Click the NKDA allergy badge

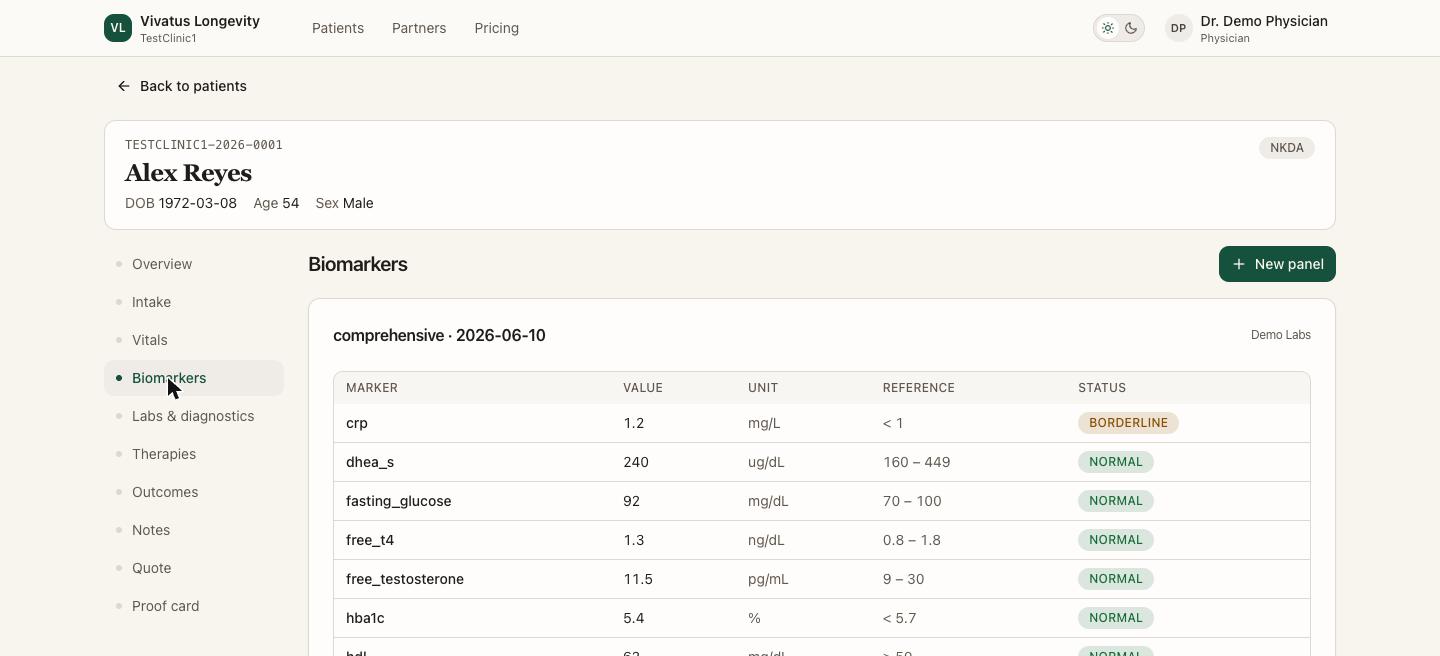click(x=1286, y=148)
